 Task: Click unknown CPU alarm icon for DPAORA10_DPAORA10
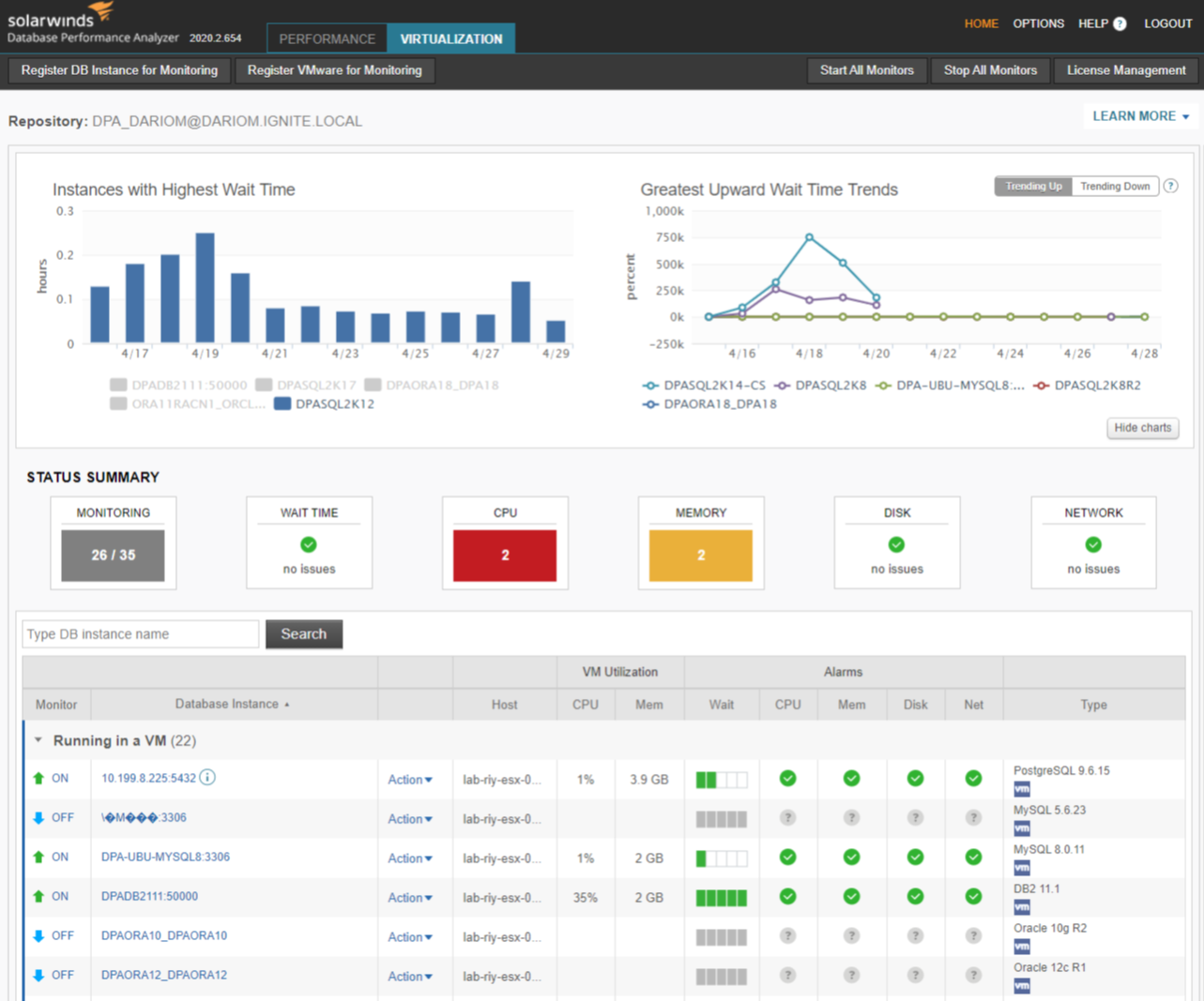click(788, 936)
